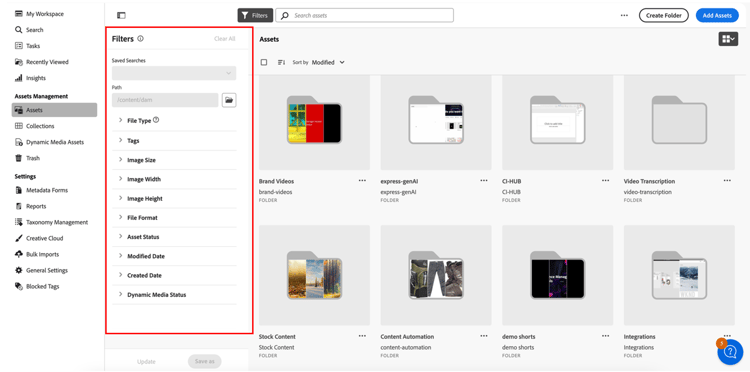750x372 pixels.
Task: Click the Add Assets button
Action: pyautogui.click(x=717, y=15)
